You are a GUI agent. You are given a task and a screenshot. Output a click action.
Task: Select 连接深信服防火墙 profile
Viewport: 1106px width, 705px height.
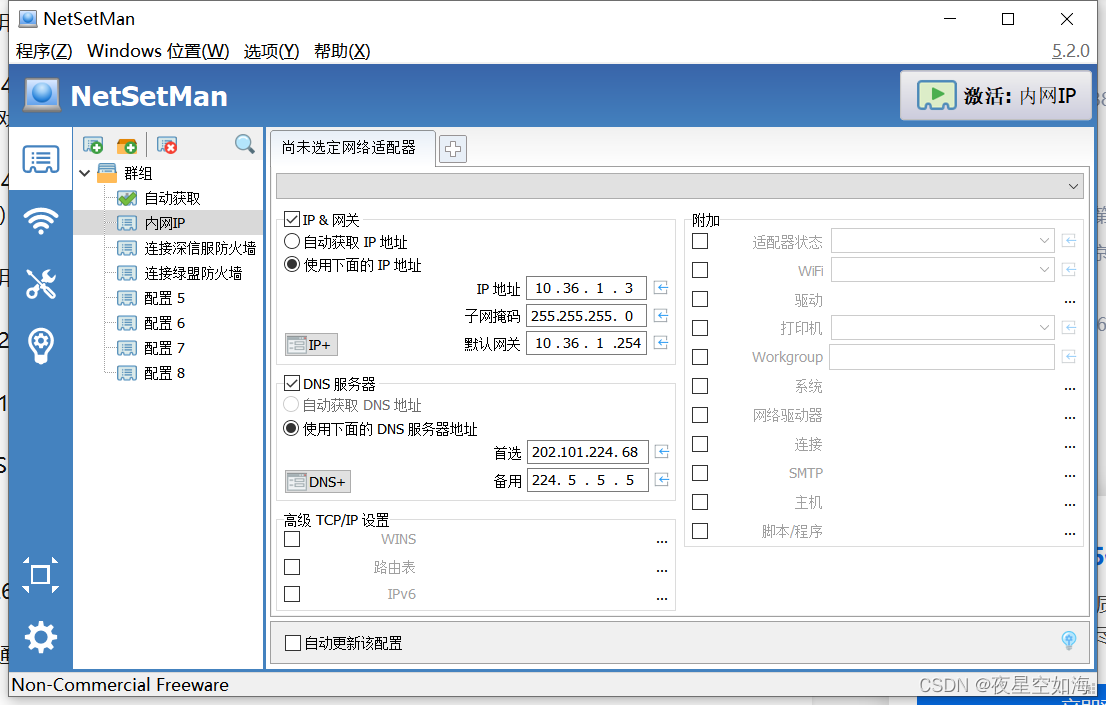(x=200, y=248)
